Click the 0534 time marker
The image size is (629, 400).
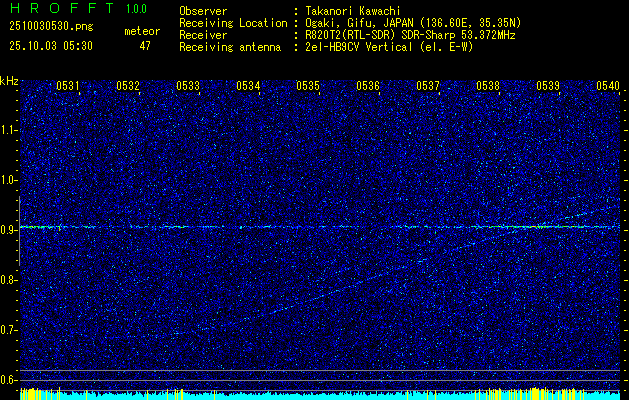[248, 85]
